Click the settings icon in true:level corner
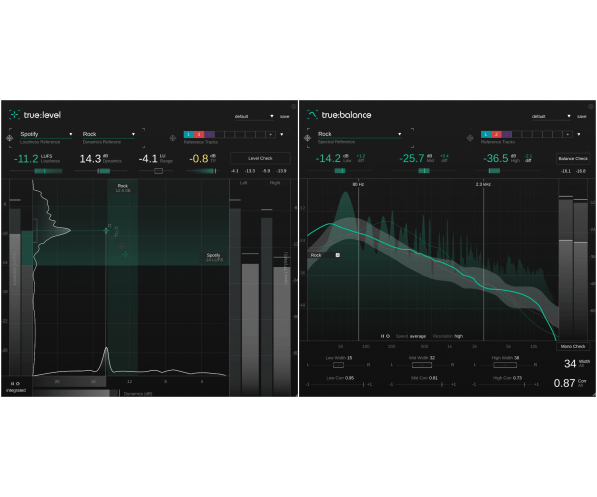 (x=294, y=106)
